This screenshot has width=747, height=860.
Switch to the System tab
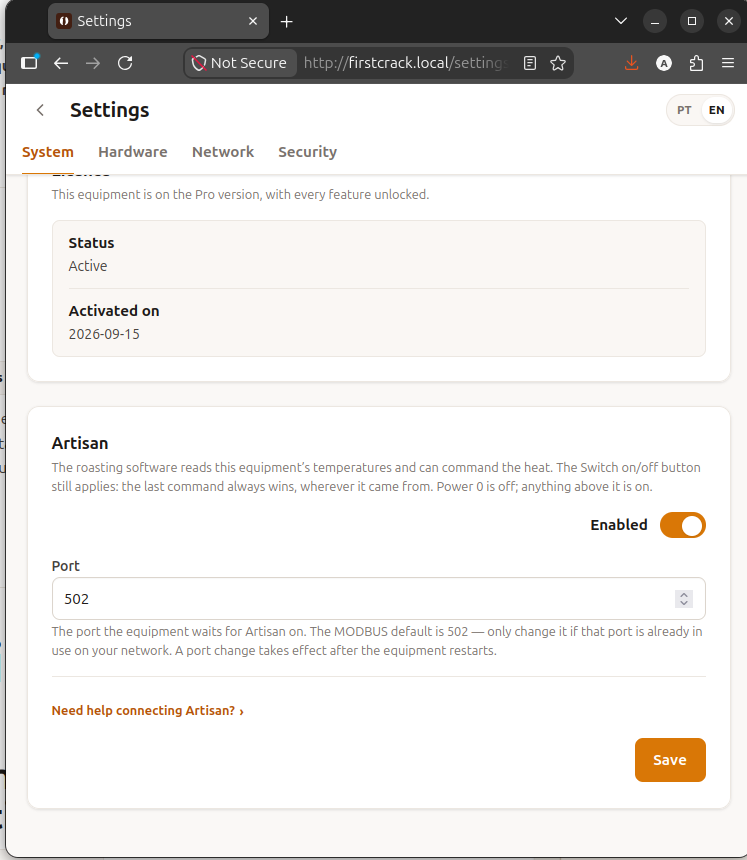(x=48, y=152)
